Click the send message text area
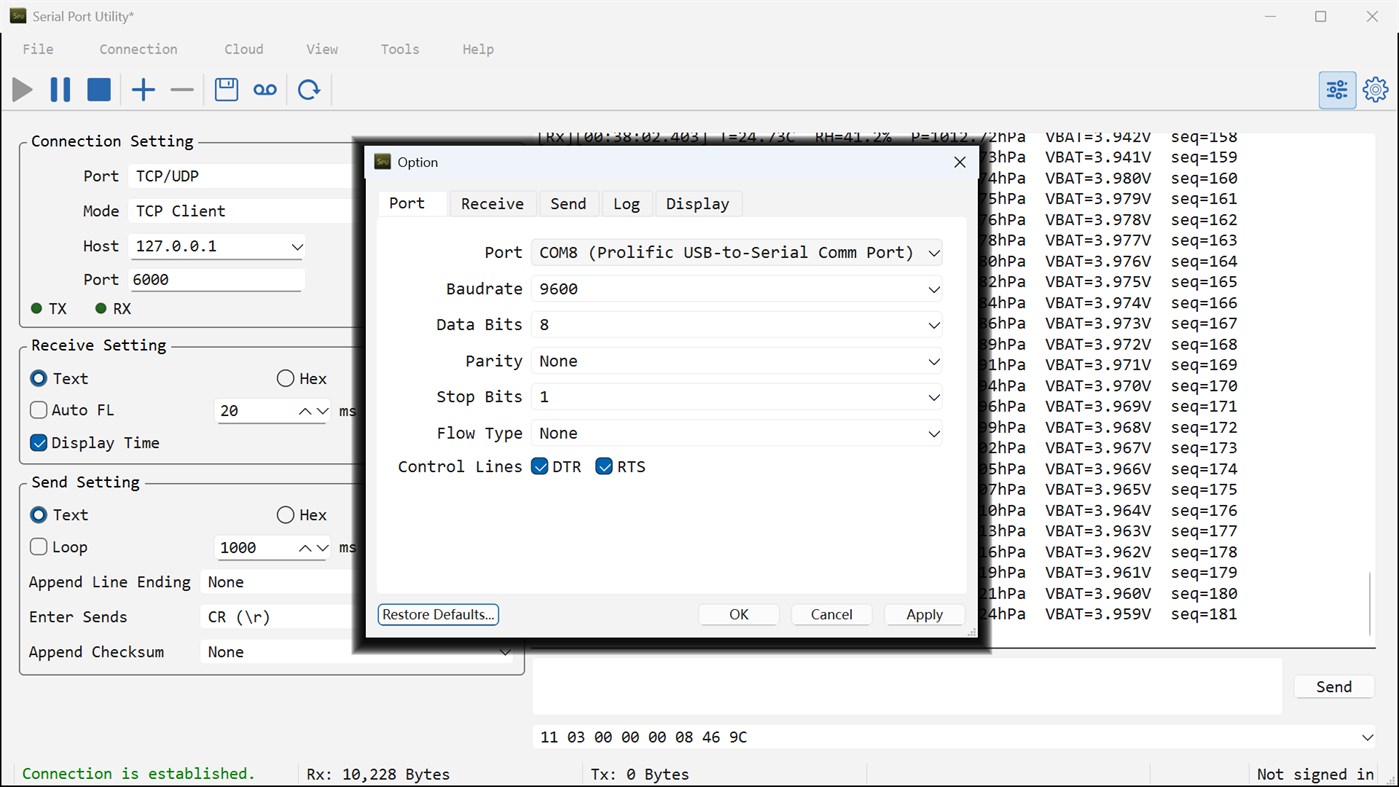This screenshot has width=1399, height=787. click(907, 686)
